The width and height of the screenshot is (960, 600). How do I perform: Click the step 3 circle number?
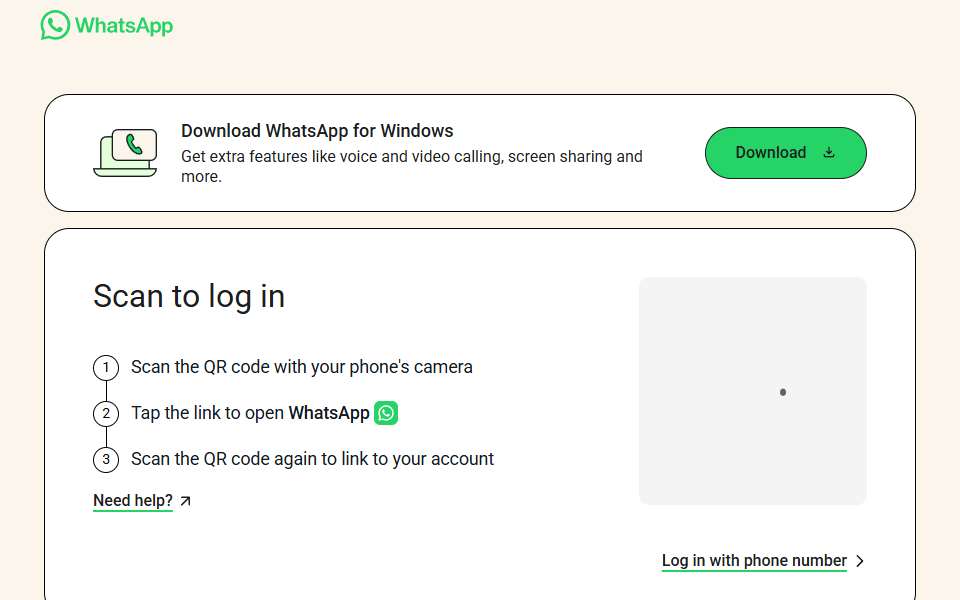coord(106,459)
